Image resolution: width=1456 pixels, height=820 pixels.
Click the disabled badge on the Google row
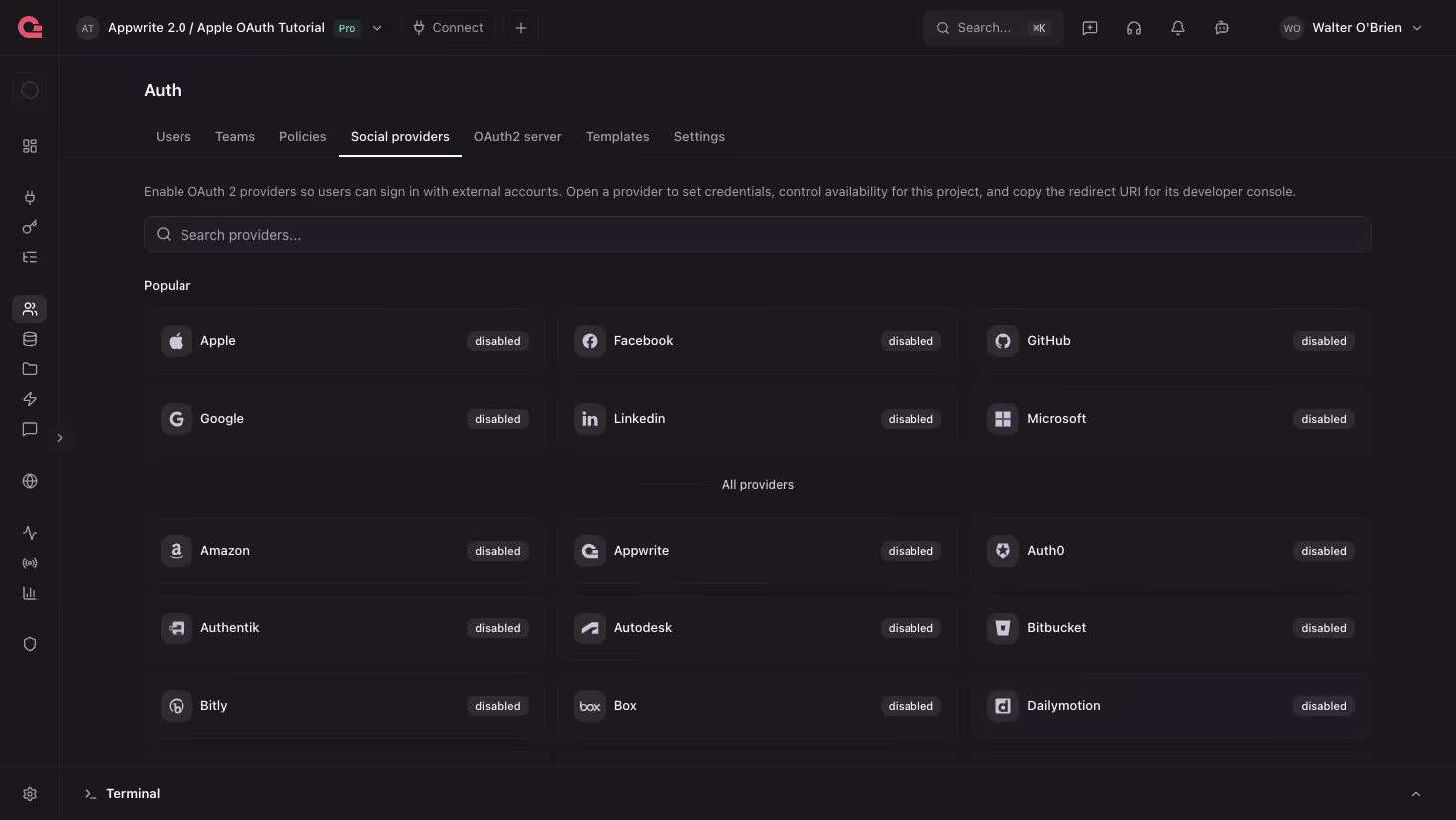tap(498, 419)
